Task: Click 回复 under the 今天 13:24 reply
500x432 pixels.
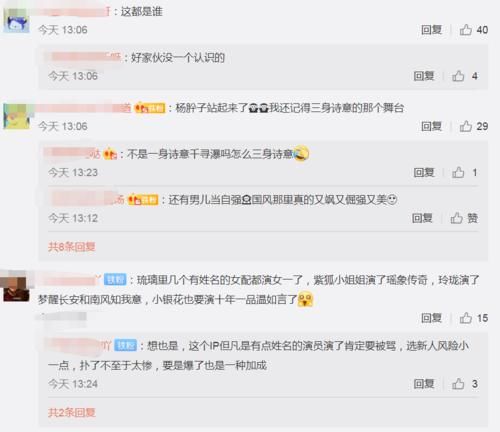Action: coord(424,384)
